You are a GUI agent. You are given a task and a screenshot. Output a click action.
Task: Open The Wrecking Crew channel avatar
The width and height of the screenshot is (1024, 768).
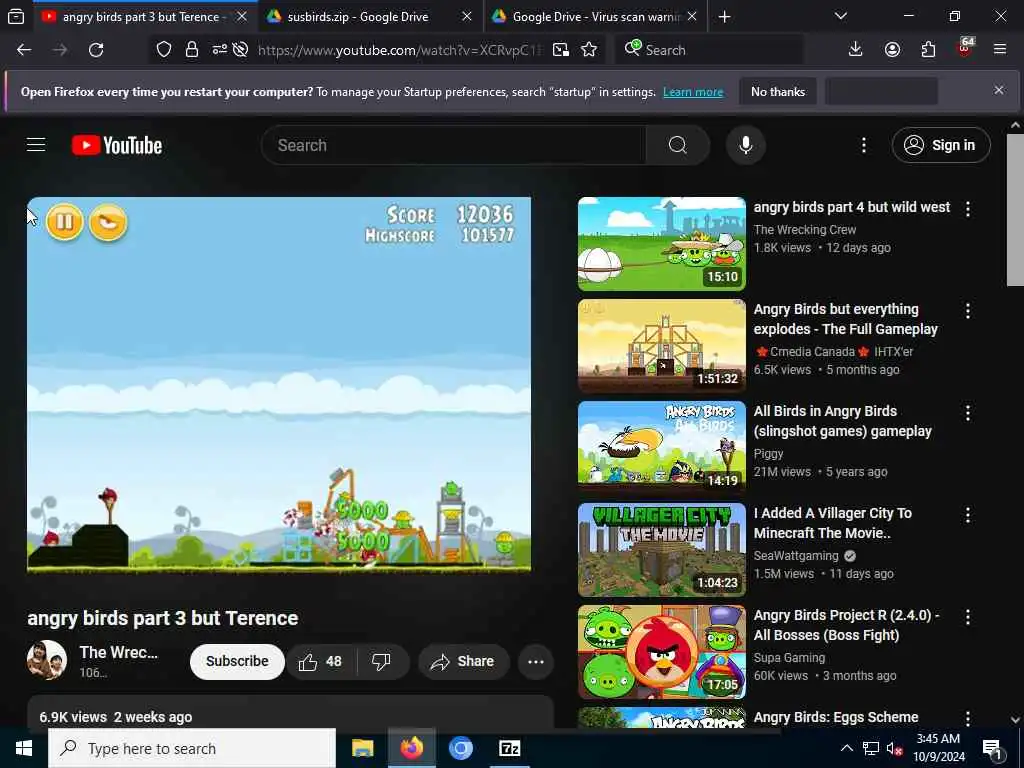(46, 660)
